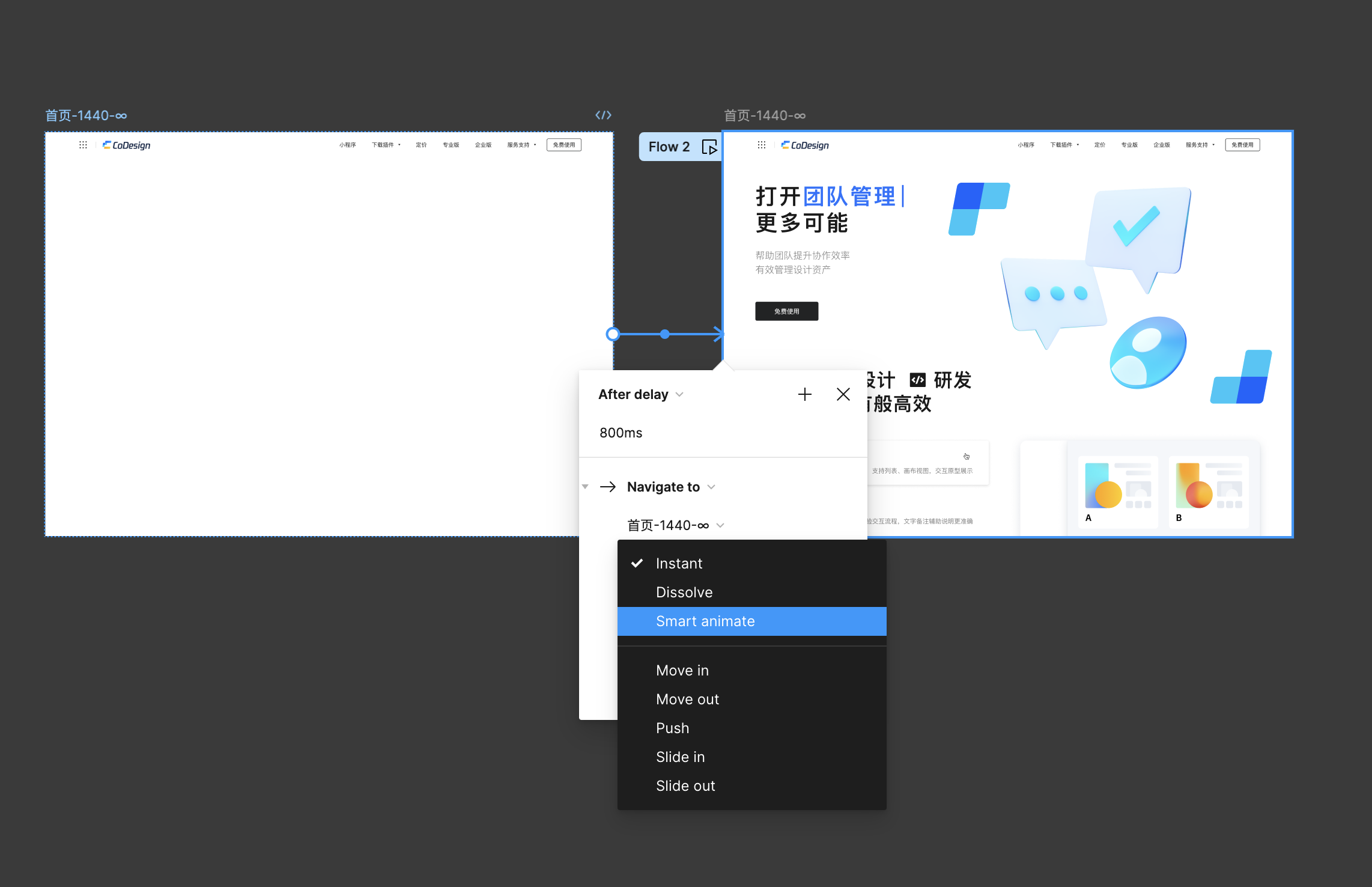Click grid dots icon in right frame
The height and width of the screenshot is (887, 1372).
click(762, 145)
